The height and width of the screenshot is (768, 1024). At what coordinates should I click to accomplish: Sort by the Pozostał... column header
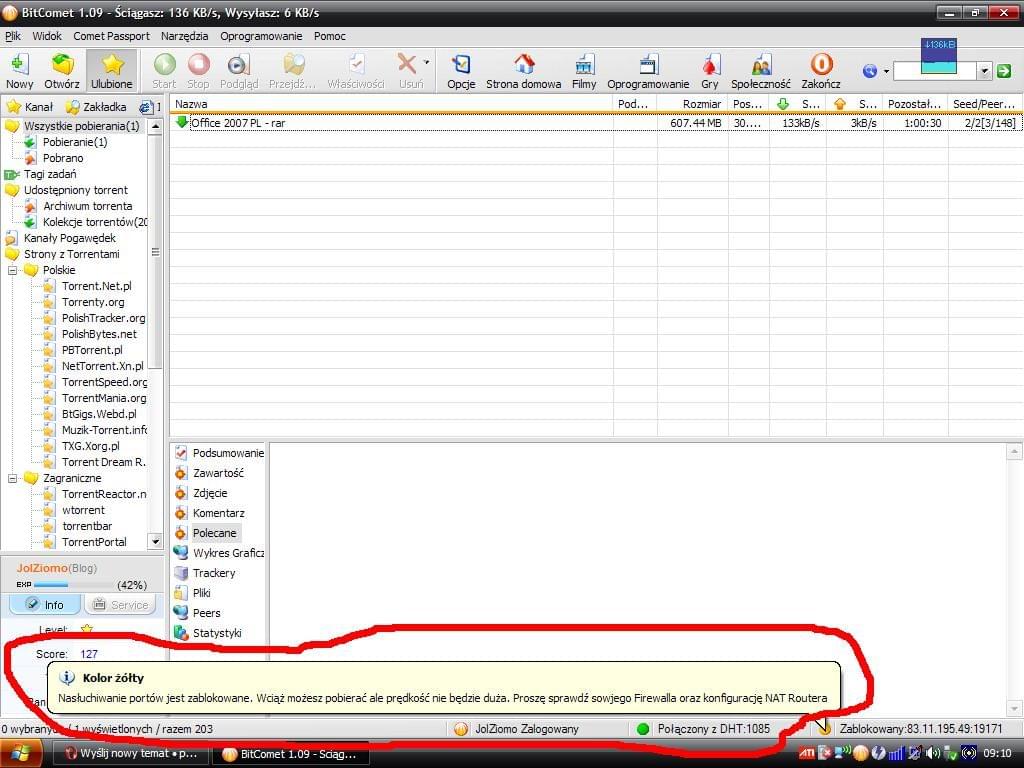(915, 104)
